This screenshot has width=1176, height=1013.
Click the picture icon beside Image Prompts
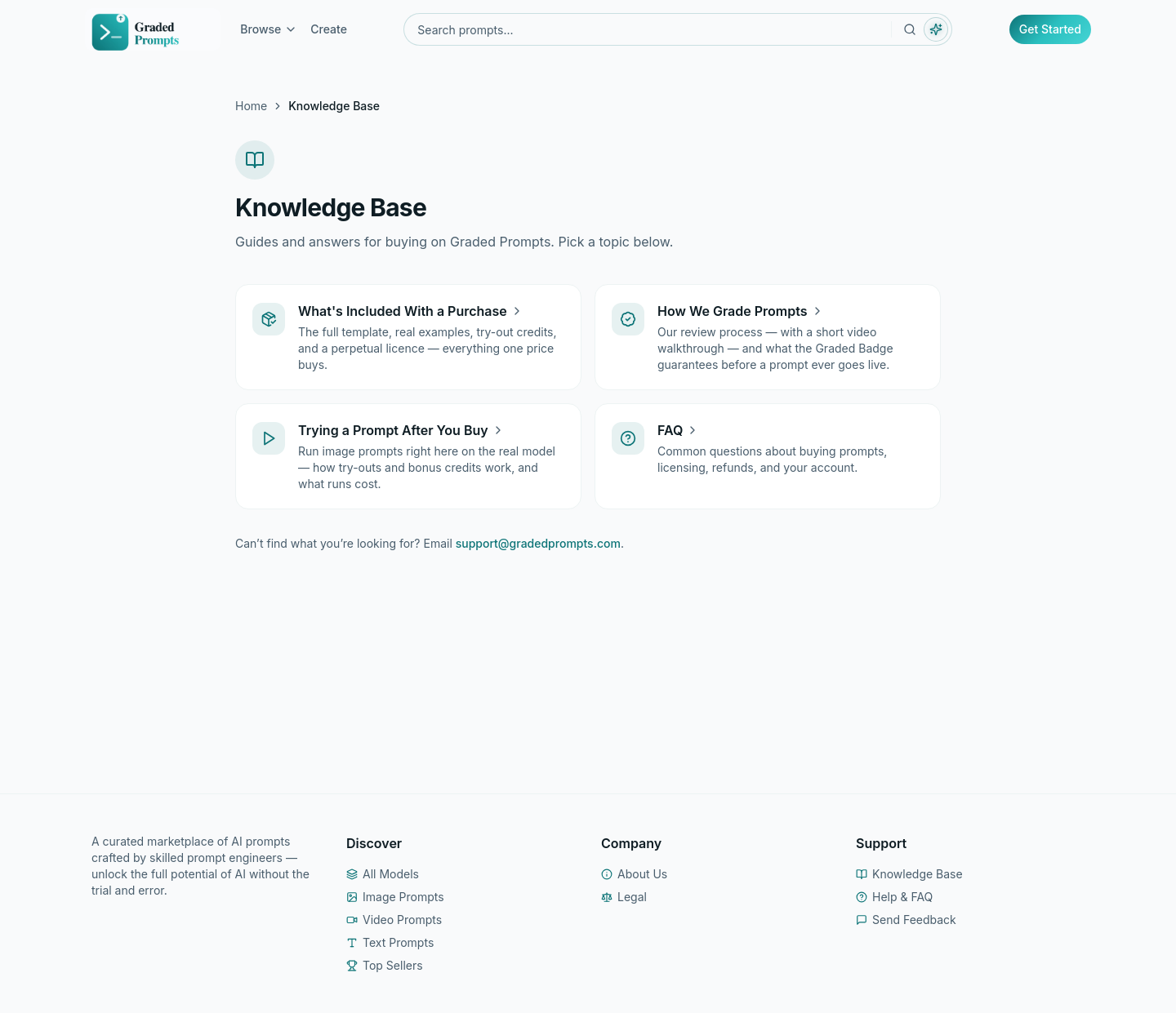click(352, 897)
